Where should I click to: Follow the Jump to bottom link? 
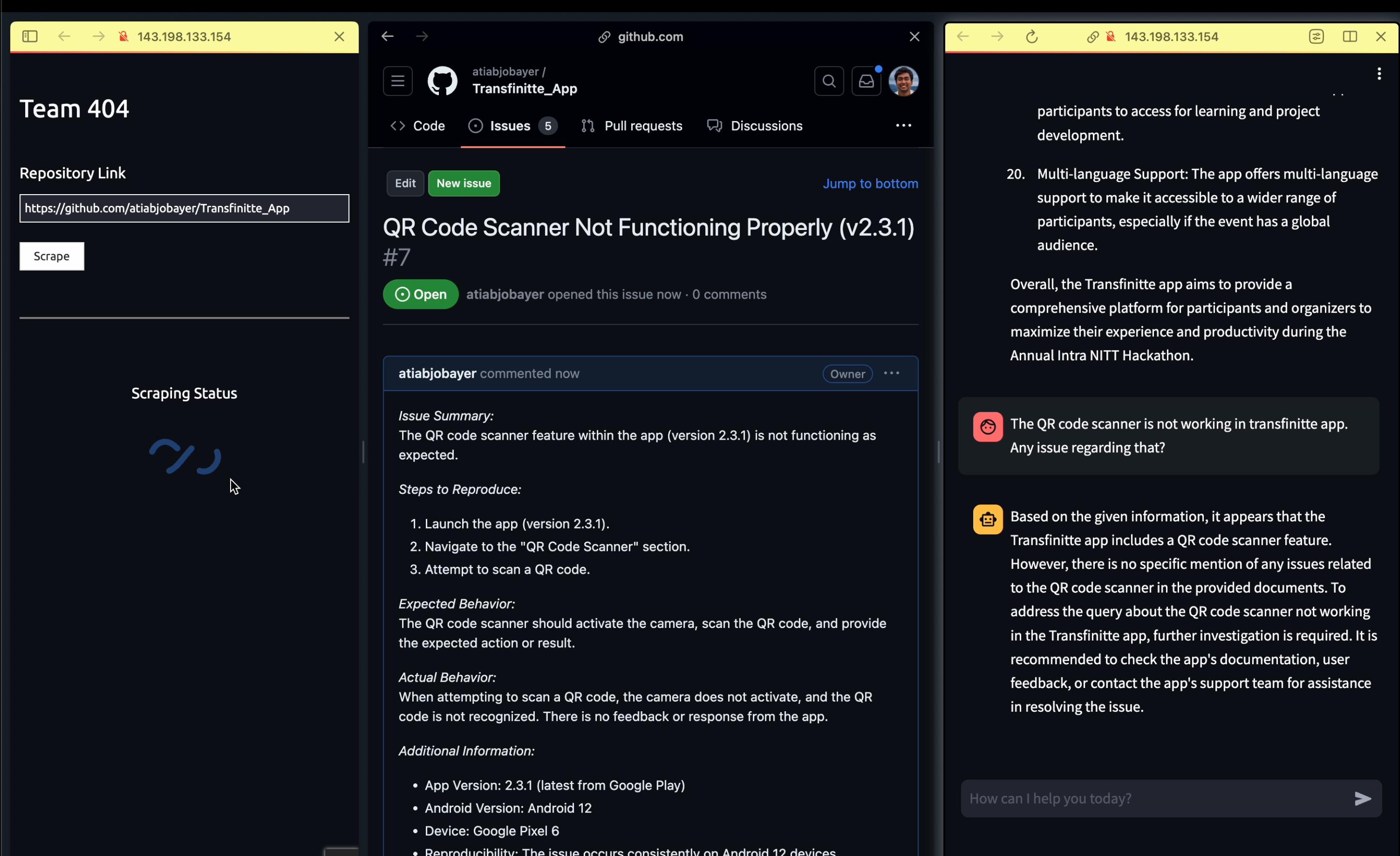coord(870,183)
